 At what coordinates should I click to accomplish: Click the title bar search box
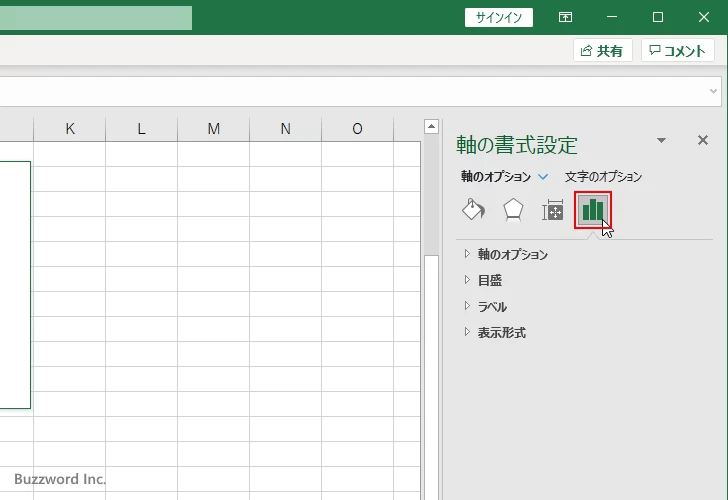[96, 18]
